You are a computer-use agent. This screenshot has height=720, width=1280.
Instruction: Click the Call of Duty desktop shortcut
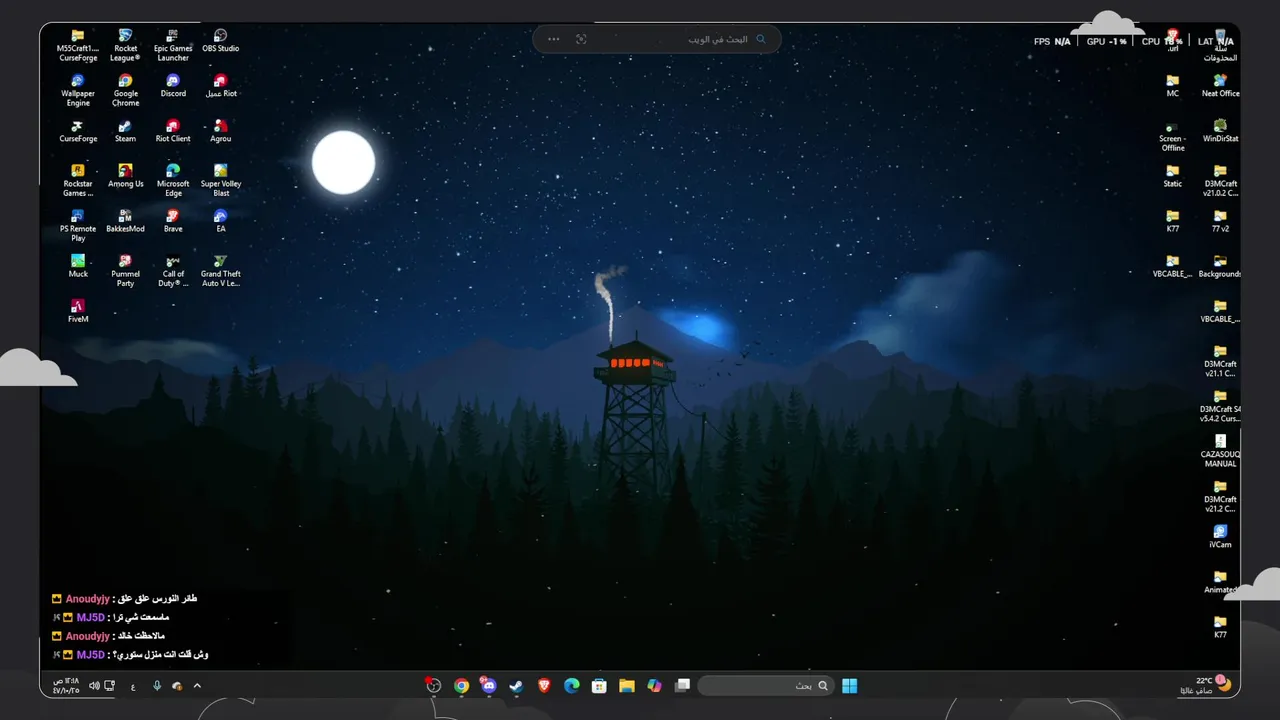pyautogui.click(x=173, y=271)
